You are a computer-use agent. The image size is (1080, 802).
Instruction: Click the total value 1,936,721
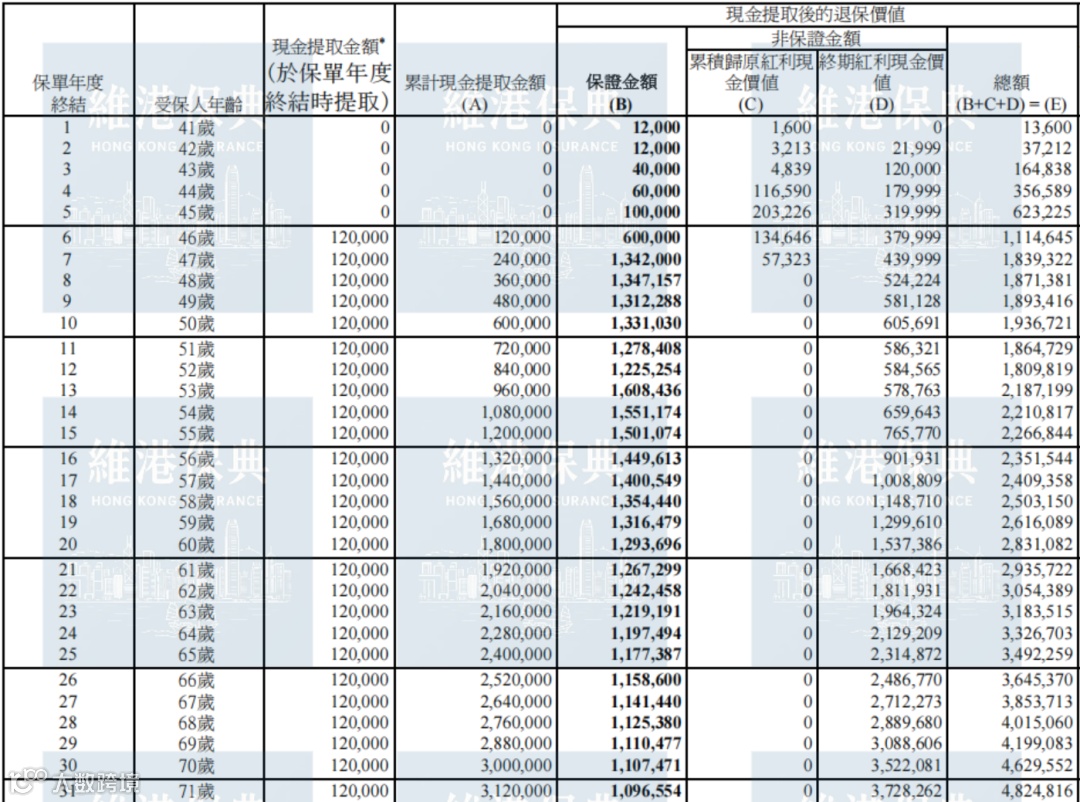tap(1037, 323)
